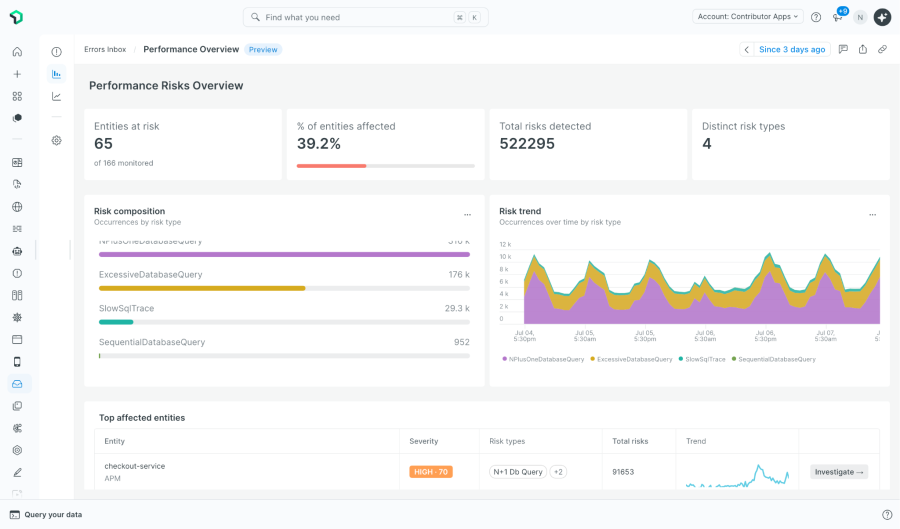Click the checkout-service trend sparkline
900x529 pixels.
coord(738,476)
